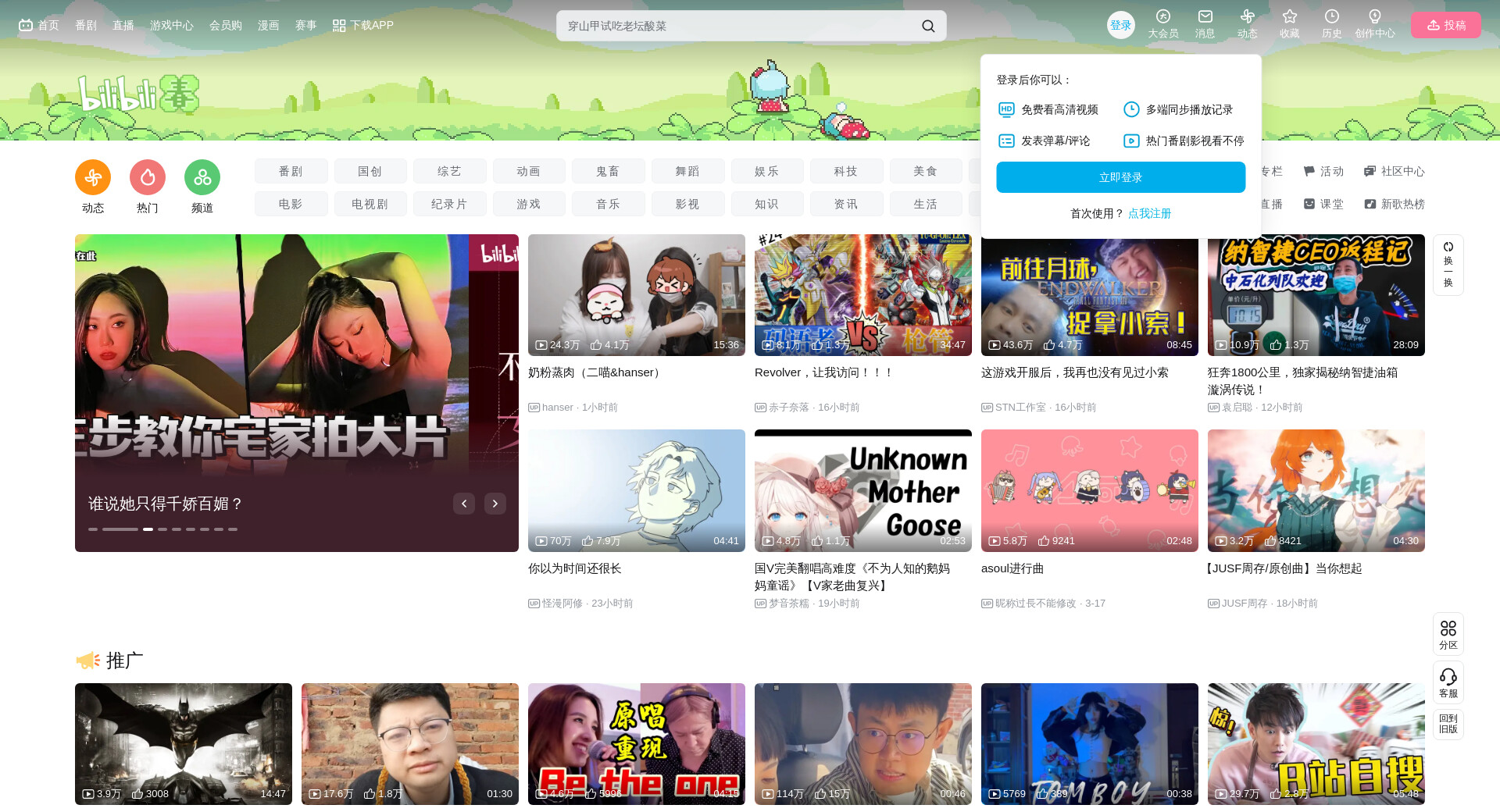1500x812 pixels.
Task: Open the B站自搜 promoted thumbnail
Action: [x=1316, y=744]
